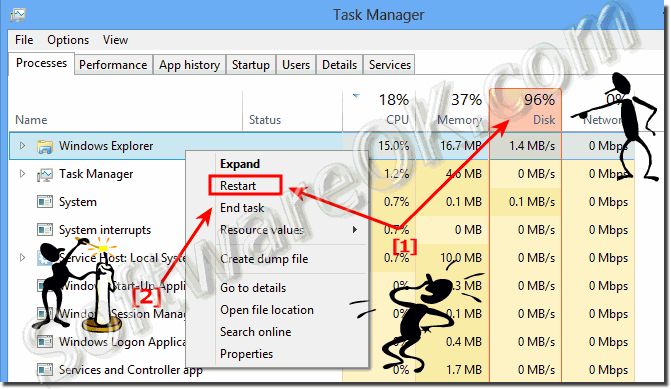Click the Windows Logon Application icon
Image resolution: width=671 pixels, height=389 pixels.
(x=45, y=342)
